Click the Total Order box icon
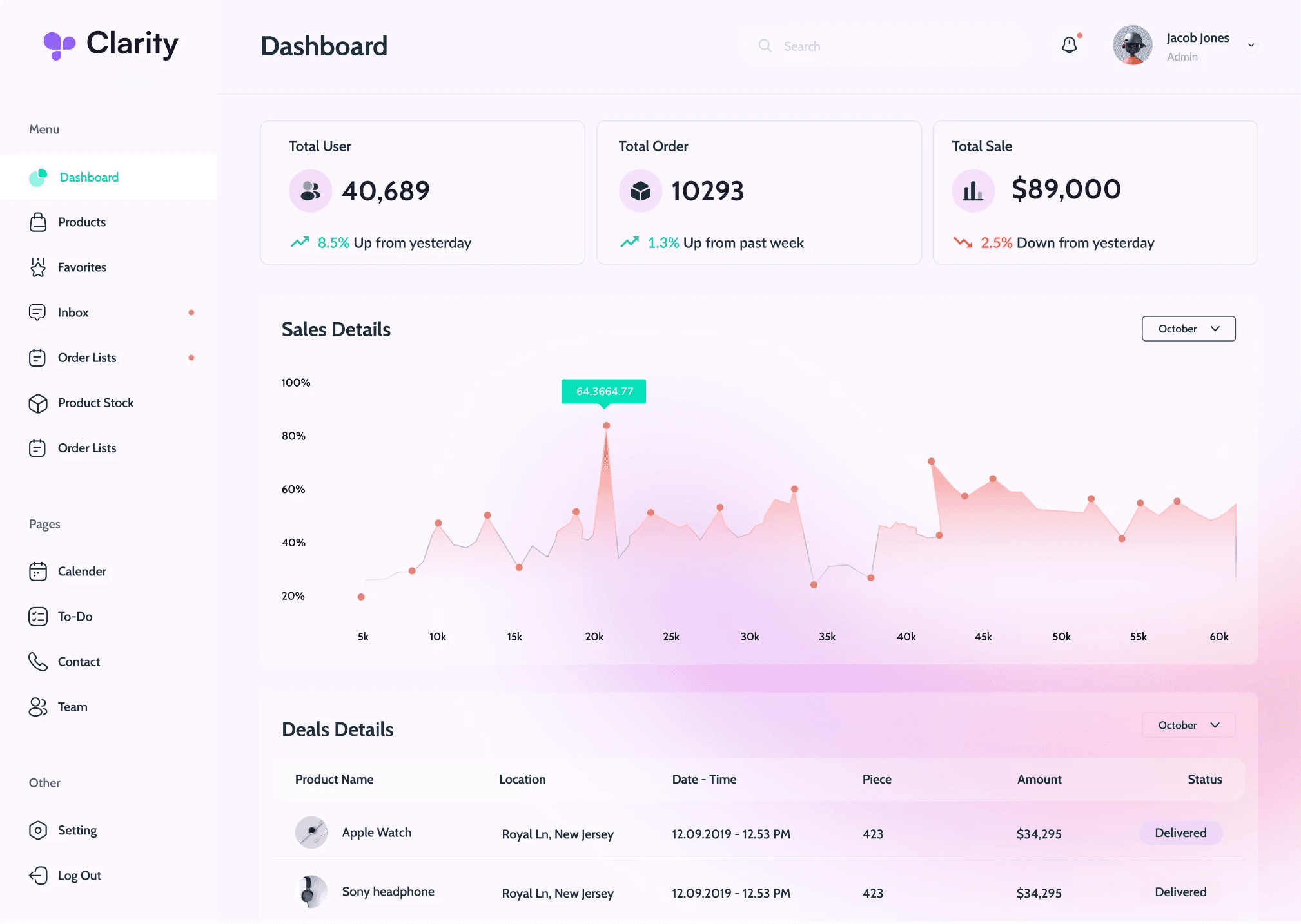1301x924 pixels. click(640, 191)
